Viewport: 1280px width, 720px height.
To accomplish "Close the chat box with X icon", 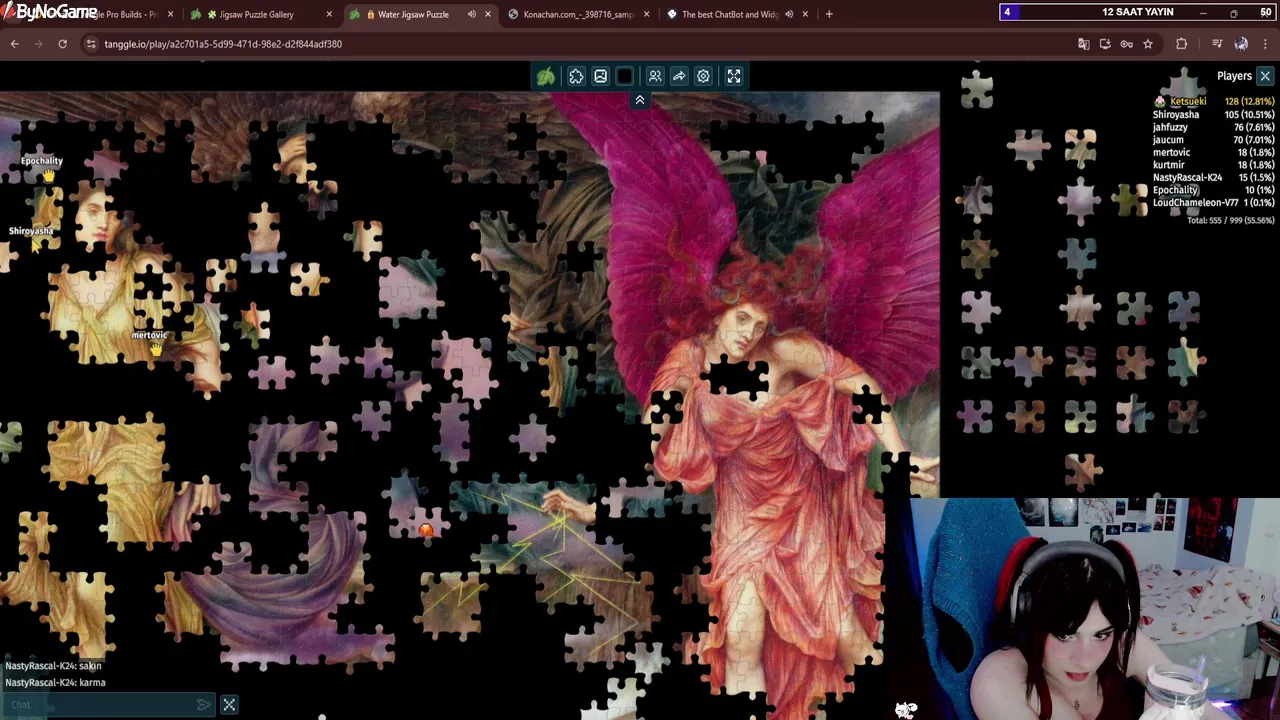I will (229, 705).
